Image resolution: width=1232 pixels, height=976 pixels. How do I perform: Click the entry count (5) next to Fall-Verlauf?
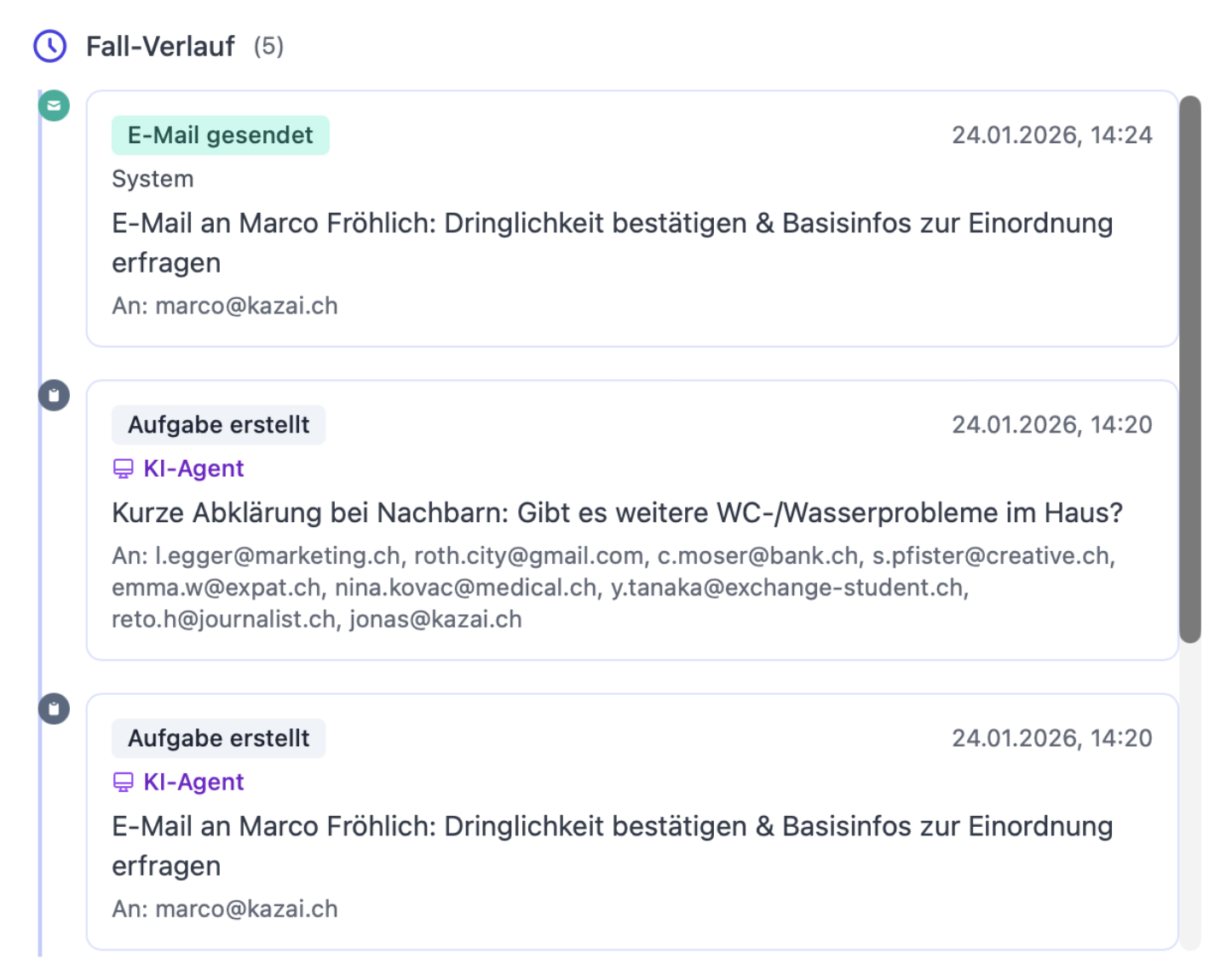pos(268,46)
